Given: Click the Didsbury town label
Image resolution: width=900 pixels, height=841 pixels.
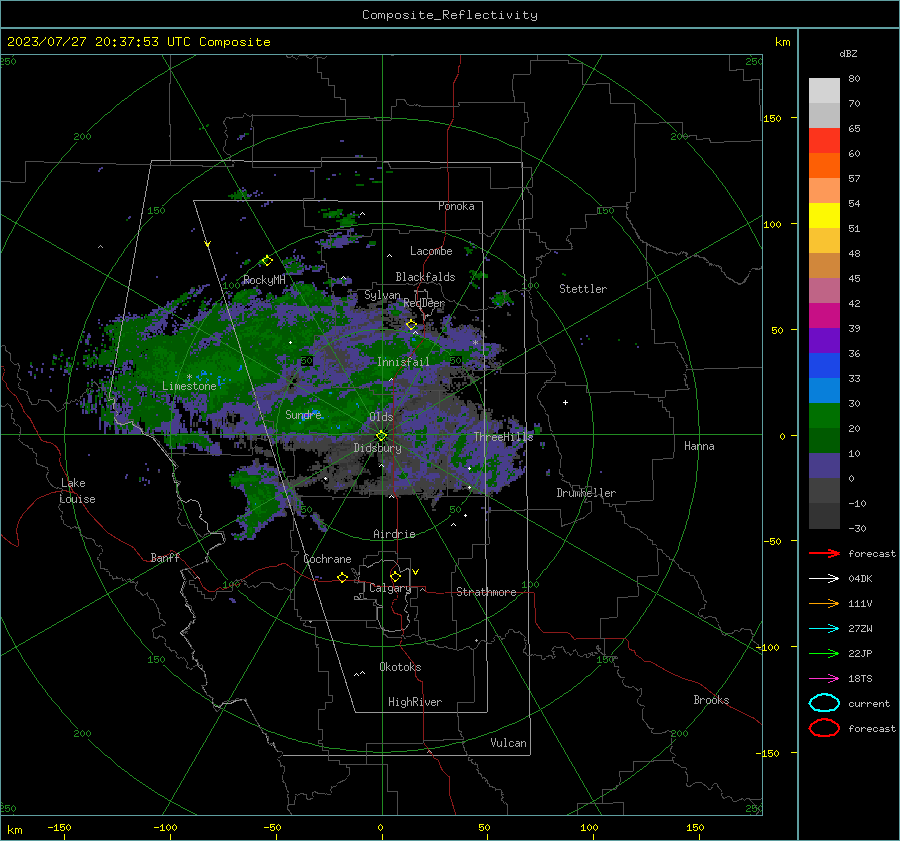Looking at the screenshot, I should click(377, 448).
